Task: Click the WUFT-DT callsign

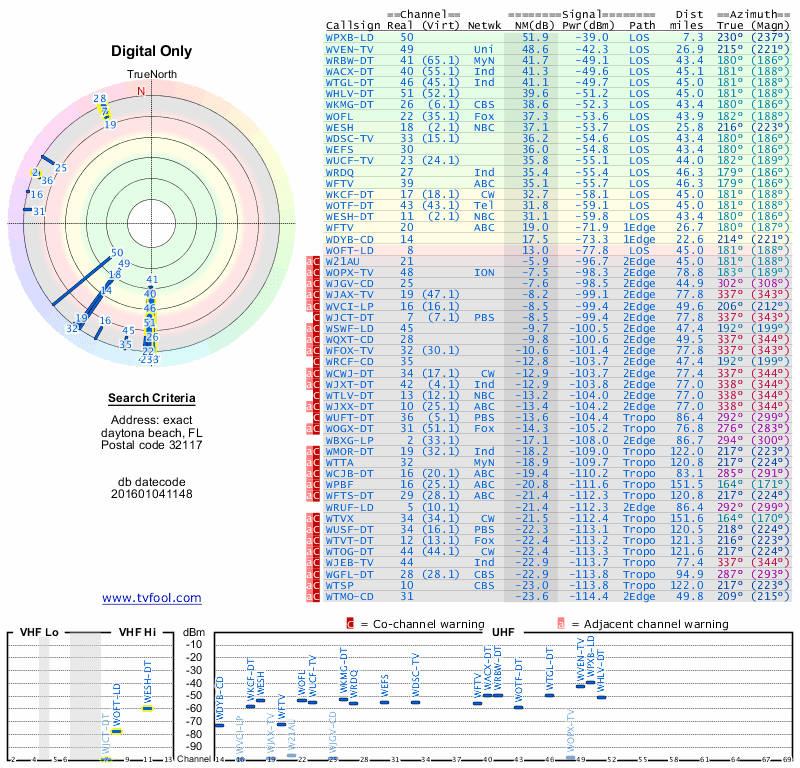Action: 349,417
